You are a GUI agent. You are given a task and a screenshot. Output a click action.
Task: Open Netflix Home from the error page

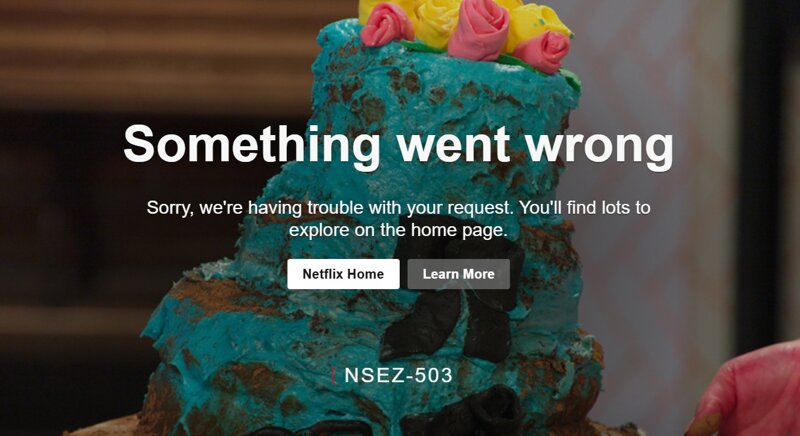[343, 274]
